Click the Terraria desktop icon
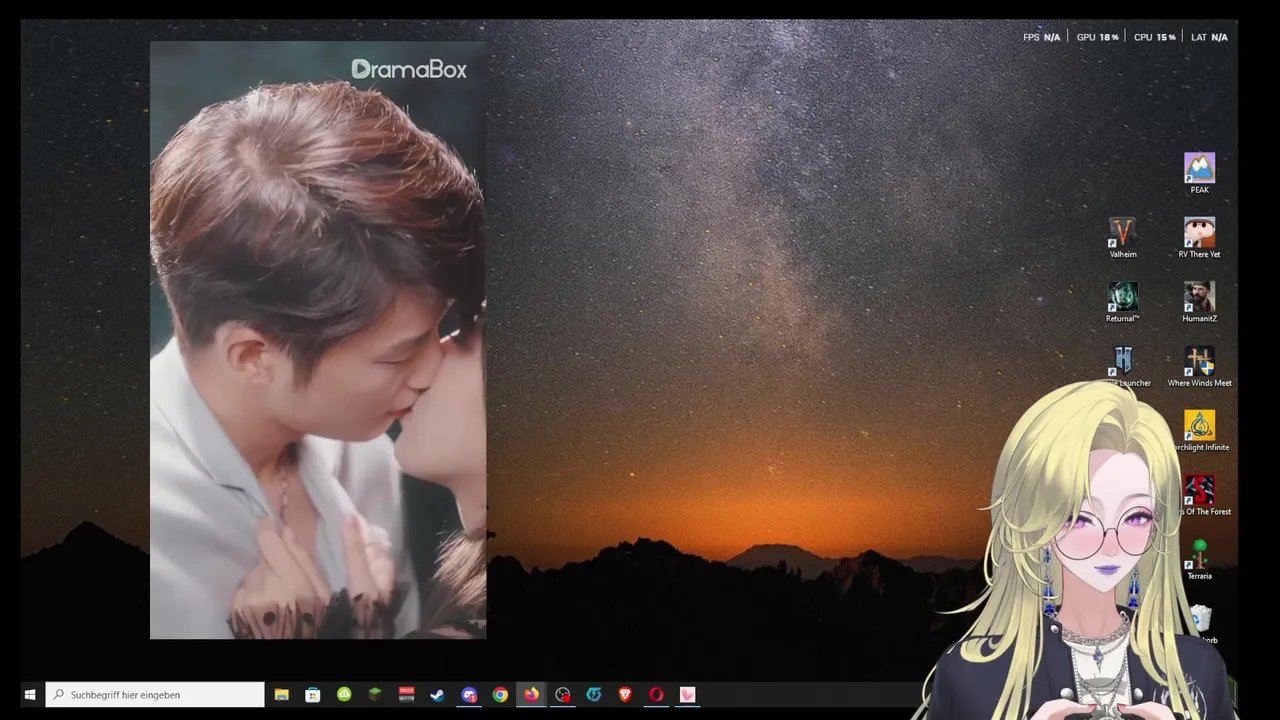1280x720 pixels. click(1199, 560)
